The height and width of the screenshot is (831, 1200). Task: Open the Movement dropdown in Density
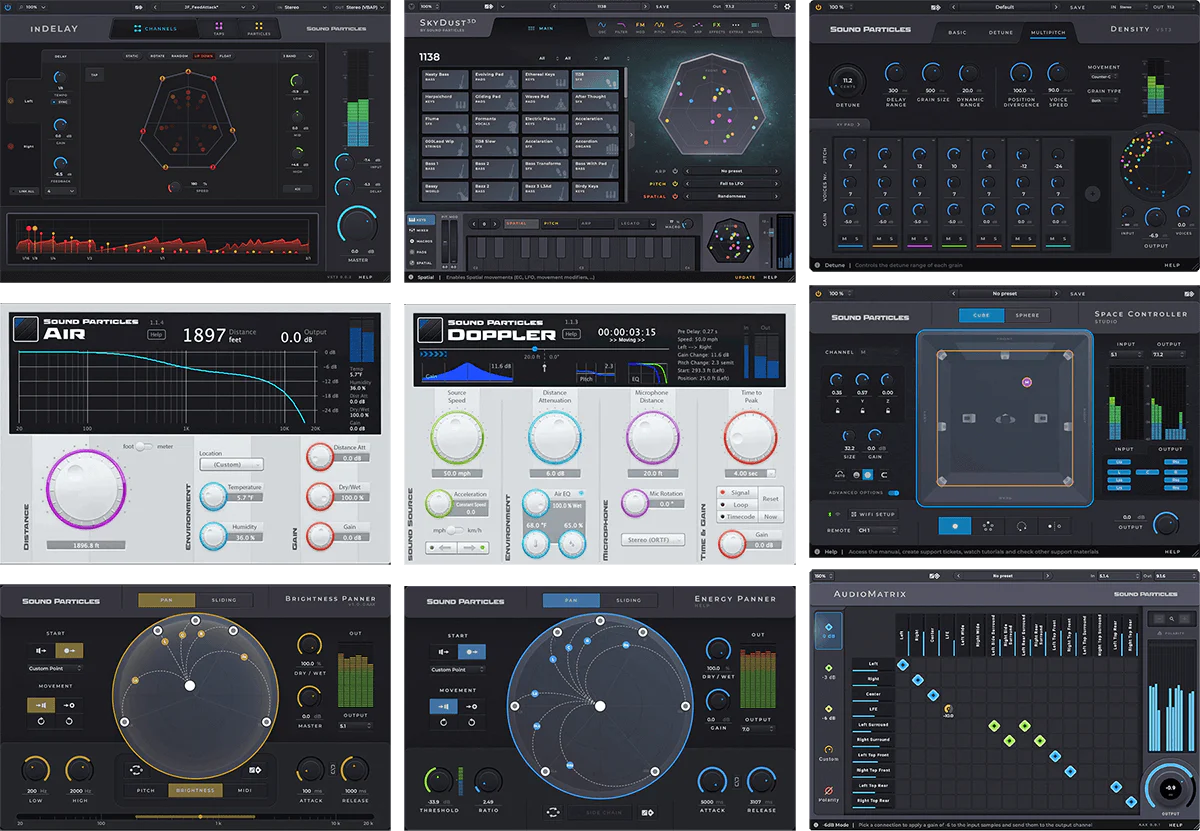[x=1104, y=76]
